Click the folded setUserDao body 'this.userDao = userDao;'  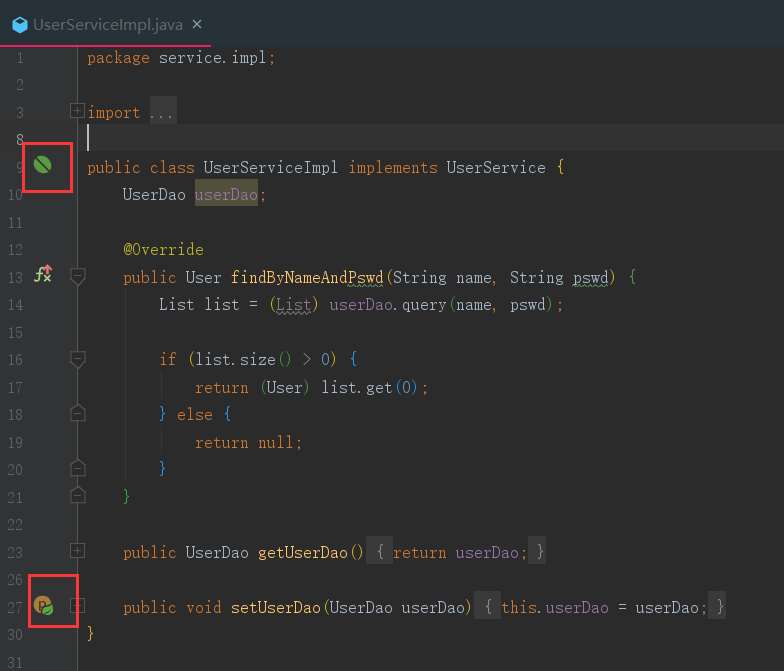point(600,606)
